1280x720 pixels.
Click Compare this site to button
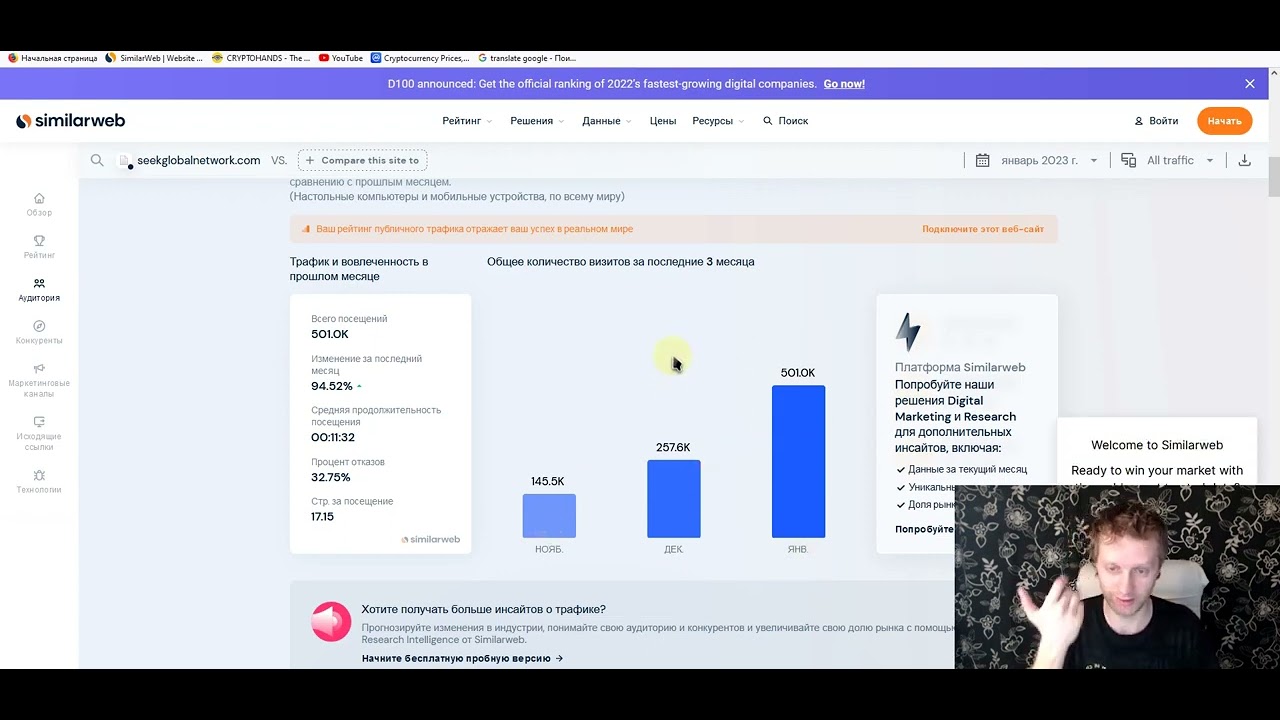(362, 160)
